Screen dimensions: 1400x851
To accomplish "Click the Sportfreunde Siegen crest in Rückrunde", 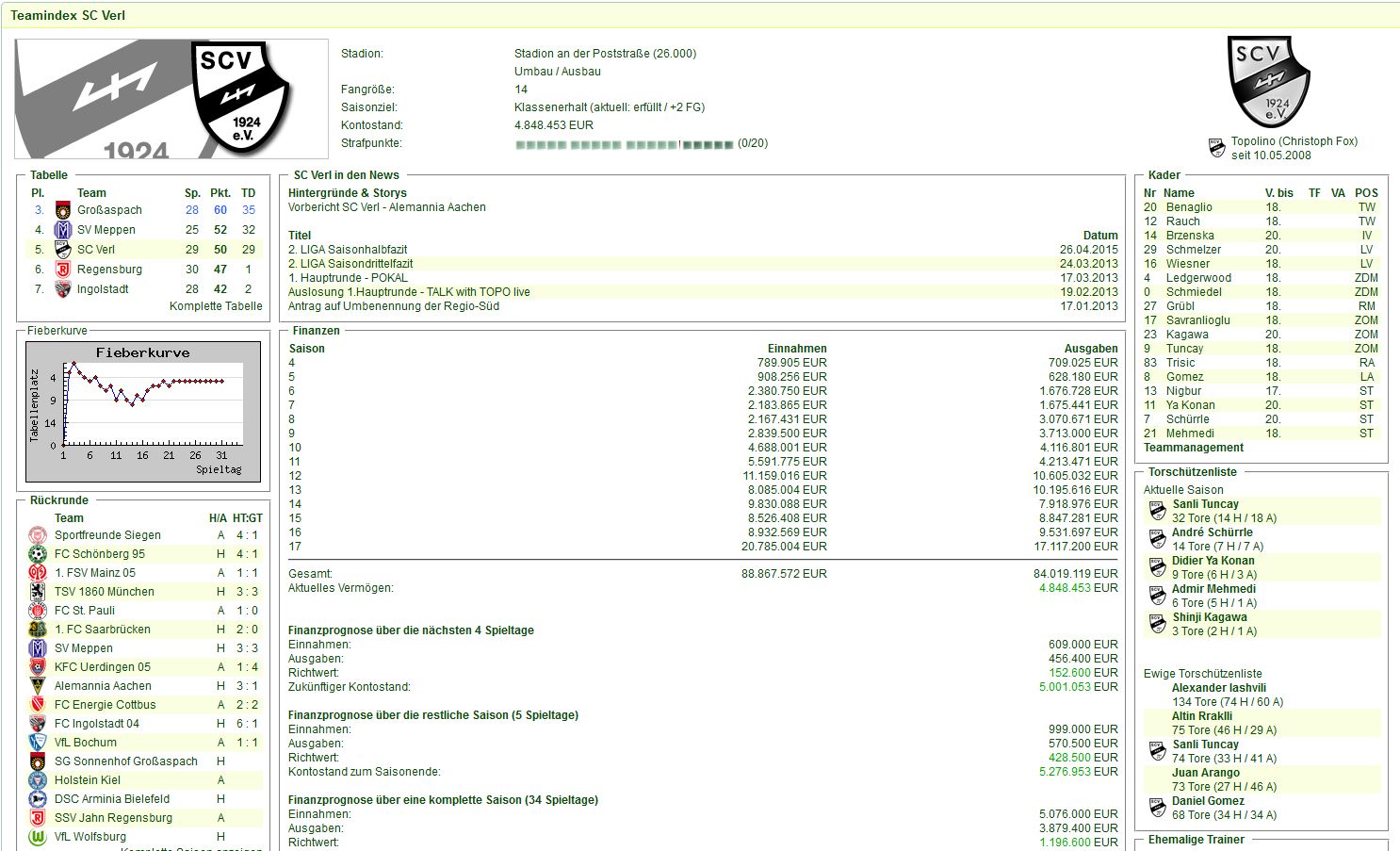I will [x=38, y=535].
